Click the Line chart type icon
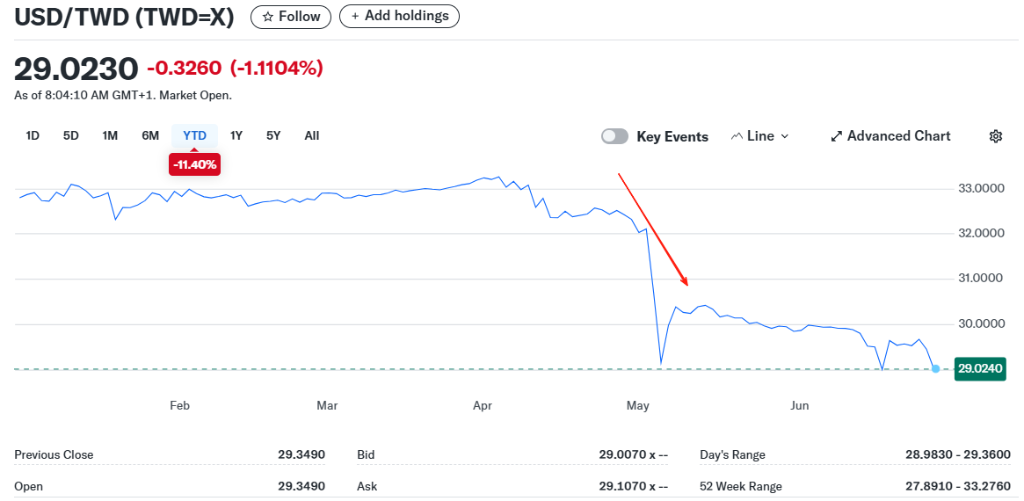Viewport: 1024px width, 501px height. click(x=737, y=136)
